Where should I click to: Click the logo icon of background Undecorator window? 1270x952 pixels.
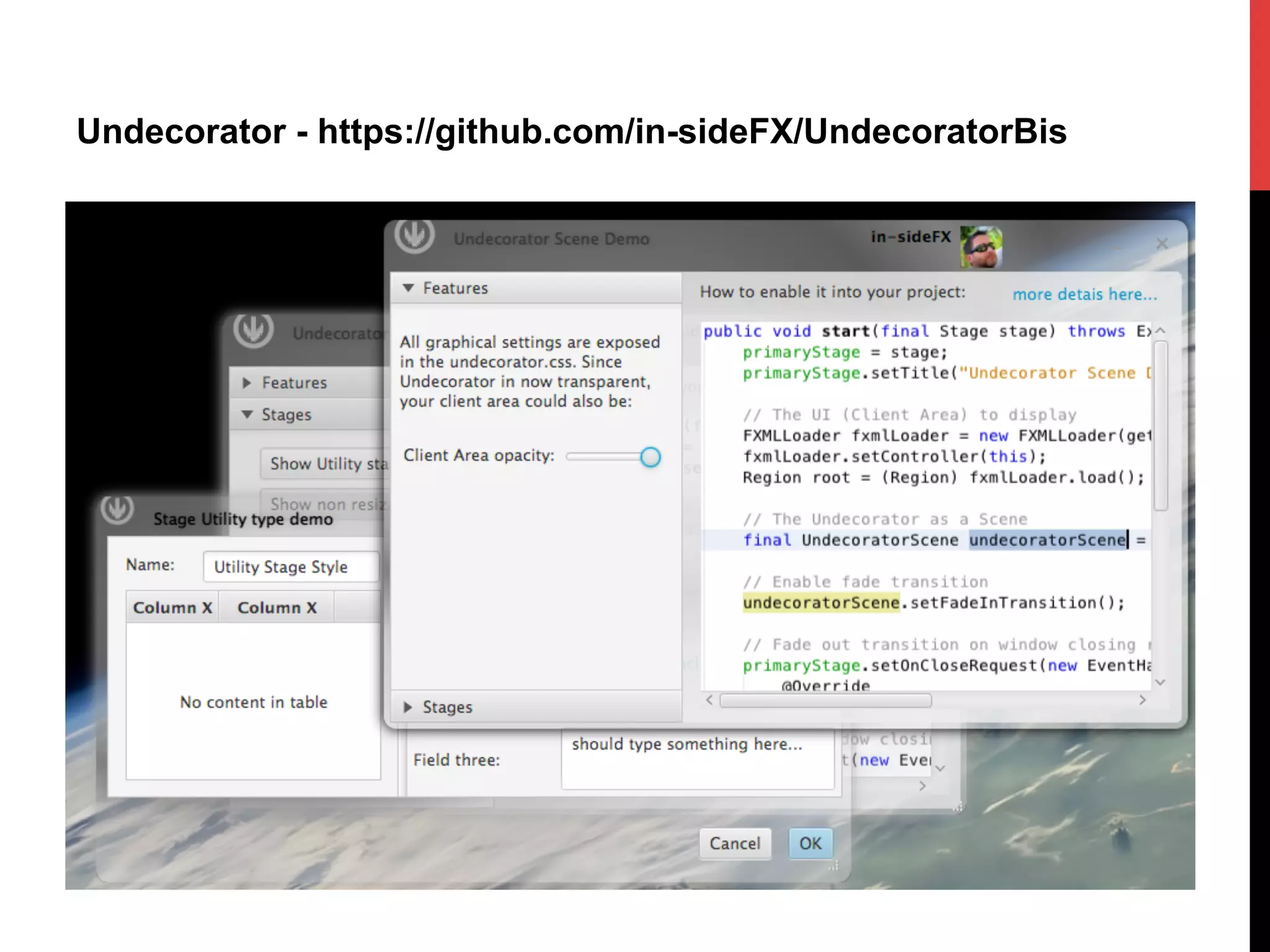[x=253, y=330]
